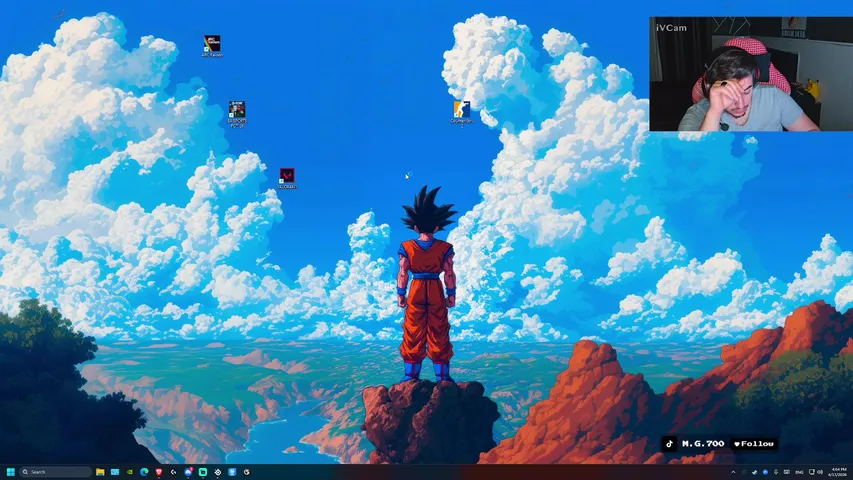This screenshot has height=480, width=853.
Task: Select the ARC Raiders desktop shortcut
Action: pos(212,46)
